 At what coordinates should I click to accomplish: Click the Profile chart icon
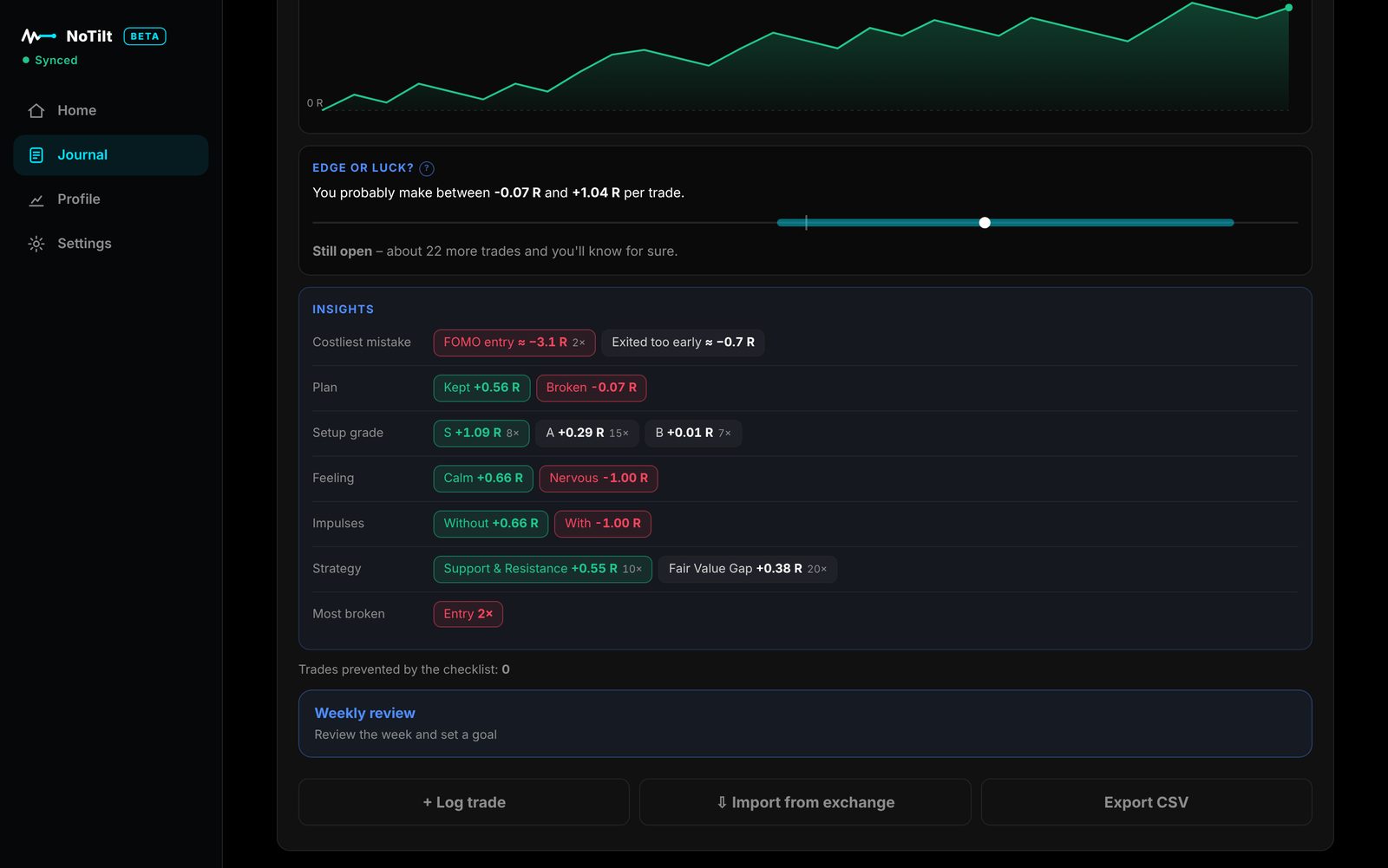pos(36,199)
